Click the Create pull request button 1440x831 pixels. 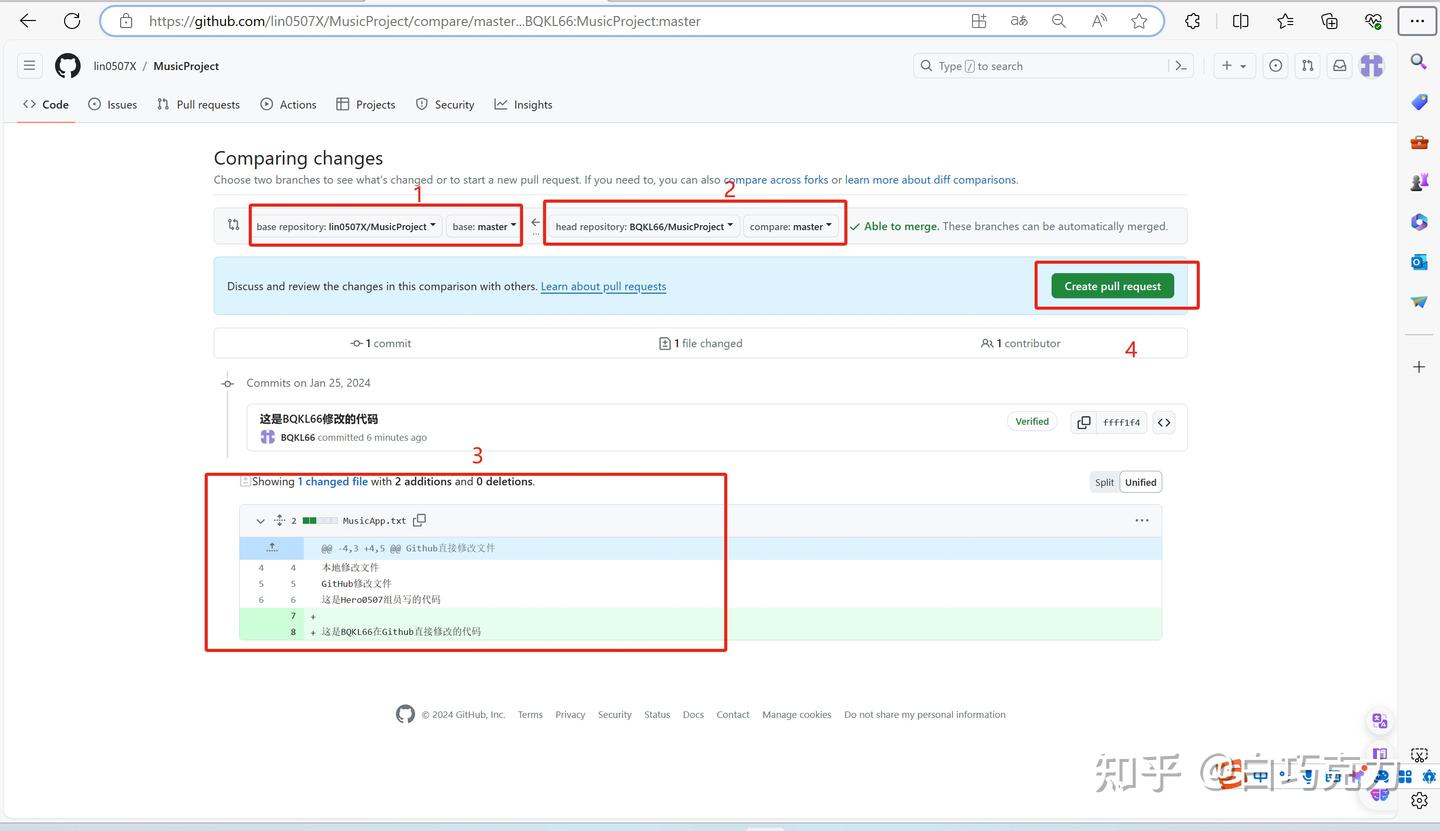point(1112,285)
